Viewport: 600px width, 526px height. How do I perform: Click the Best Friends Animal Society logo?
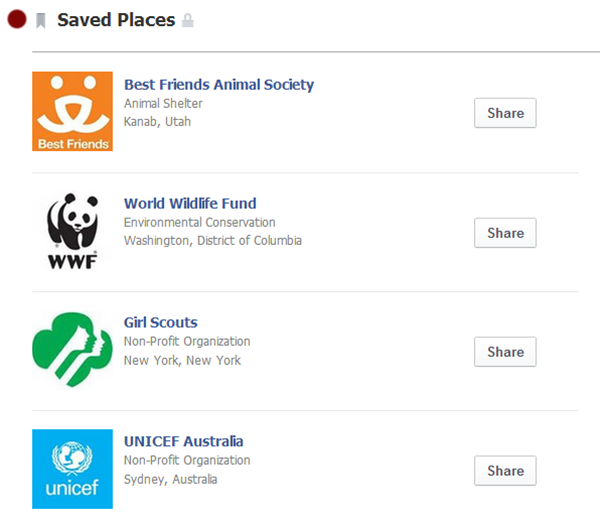coord(72,111)
